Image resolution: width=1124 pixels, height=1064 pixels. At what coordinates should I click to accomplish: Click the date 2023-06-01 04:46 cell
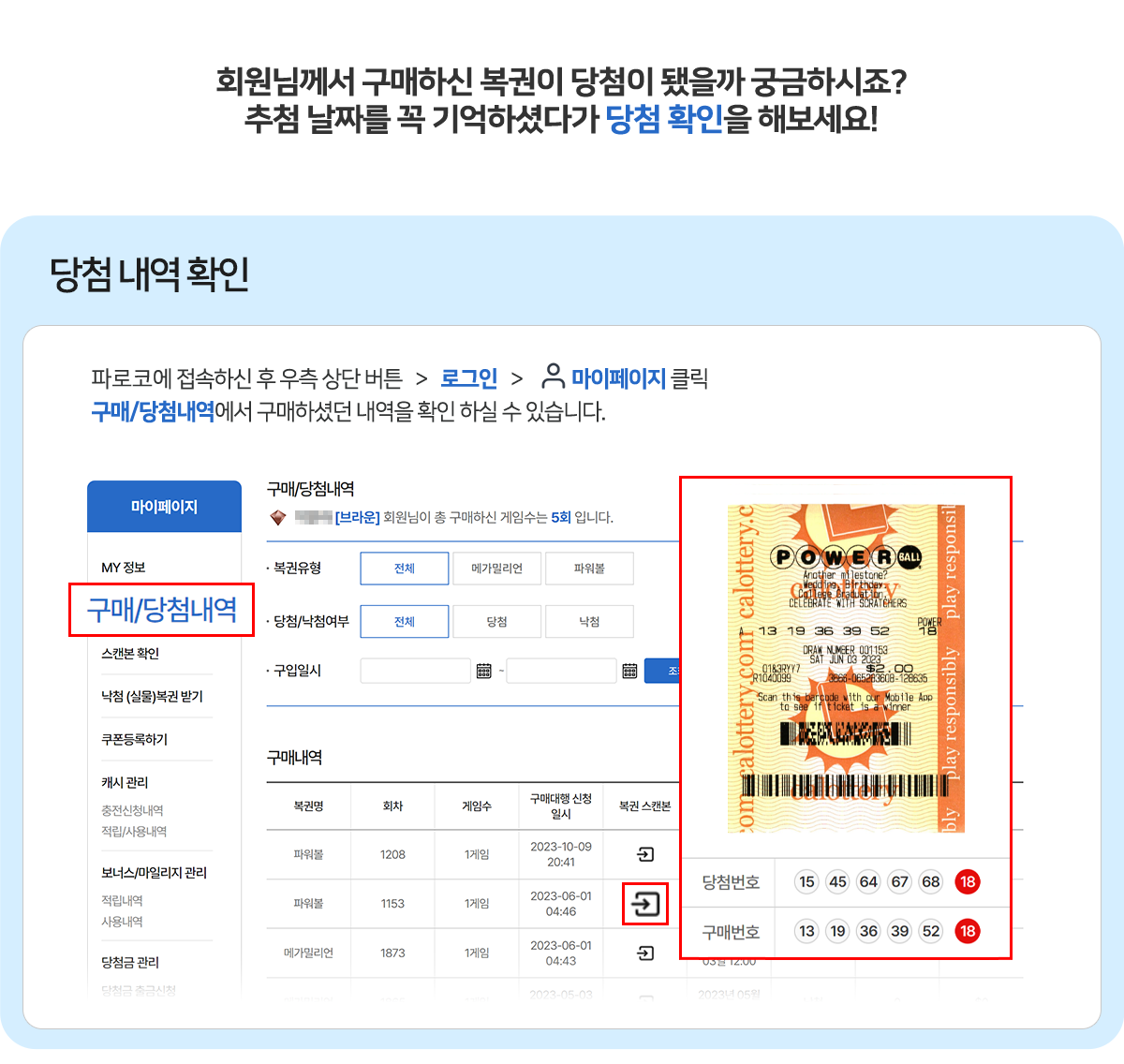click(x=561, y=904)
